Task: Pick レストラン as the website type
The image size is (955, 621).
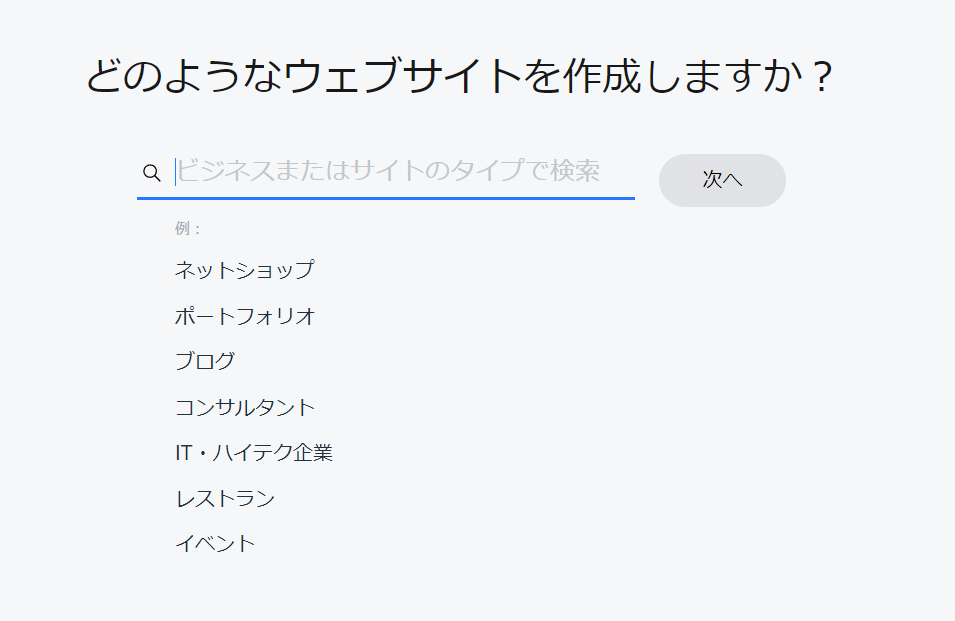Action: 225,498
